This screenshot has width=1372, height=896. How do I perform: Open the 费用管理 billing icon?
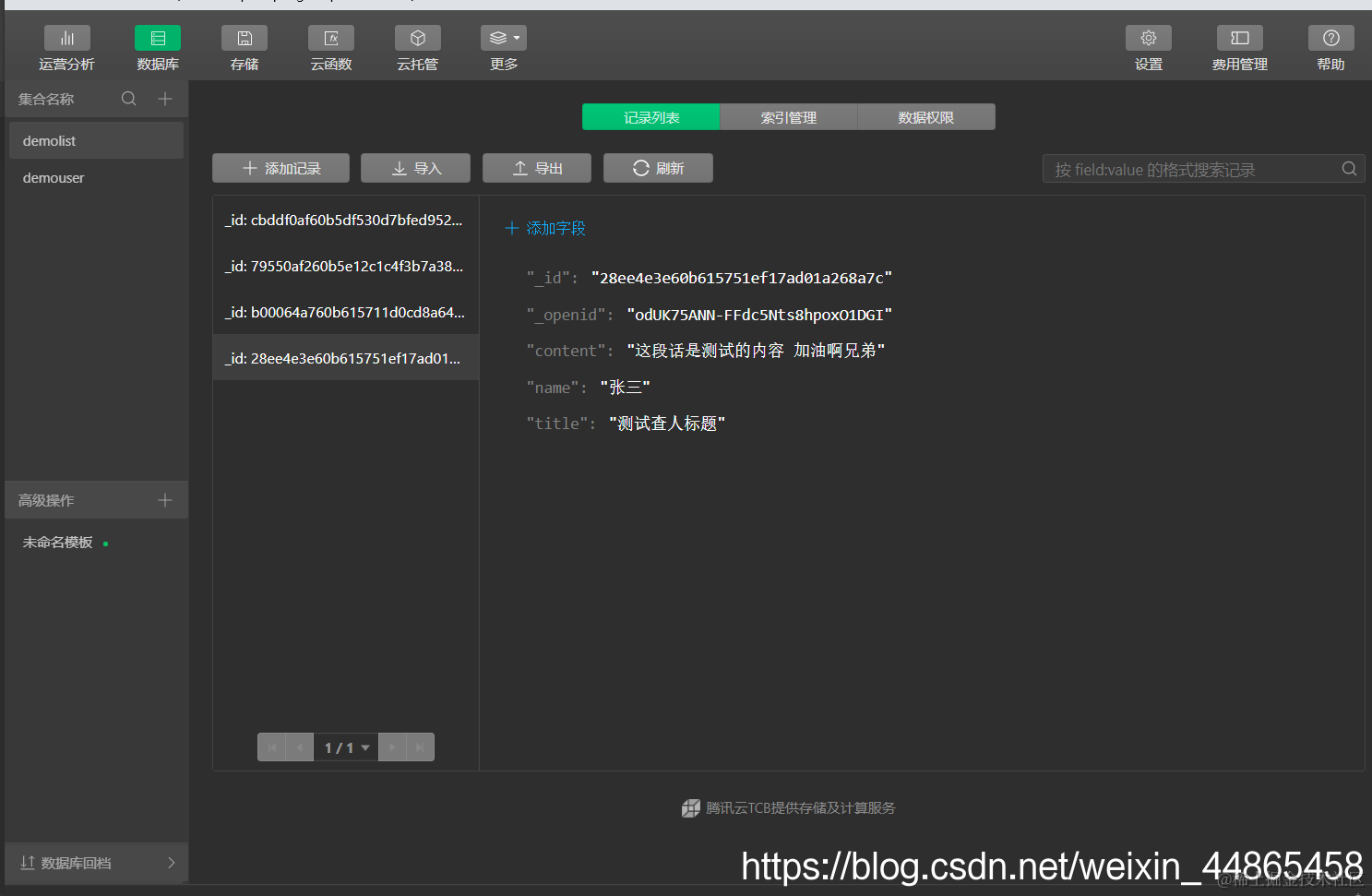click(x=1240, y=38)
